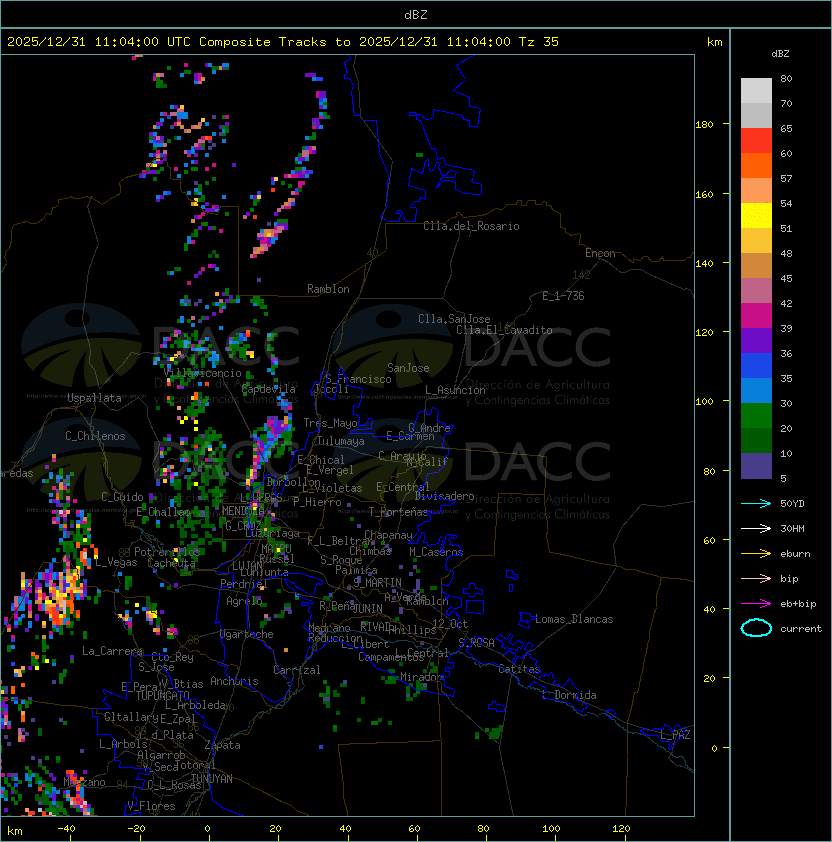Click the Encon place label
Image resolution: width=832 pixels, height=842 pixels.
600,253
